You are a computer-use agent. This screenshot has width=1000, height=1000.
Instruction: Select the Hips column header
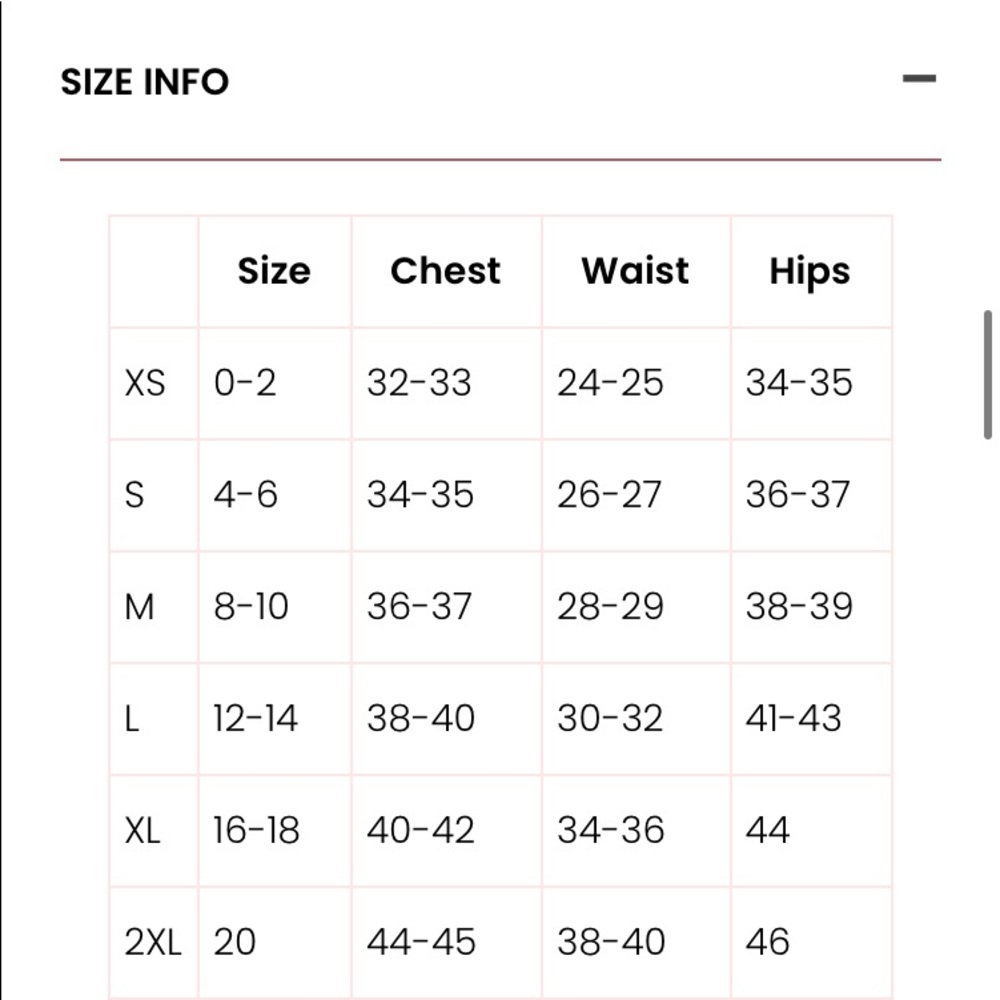point(810,272)
